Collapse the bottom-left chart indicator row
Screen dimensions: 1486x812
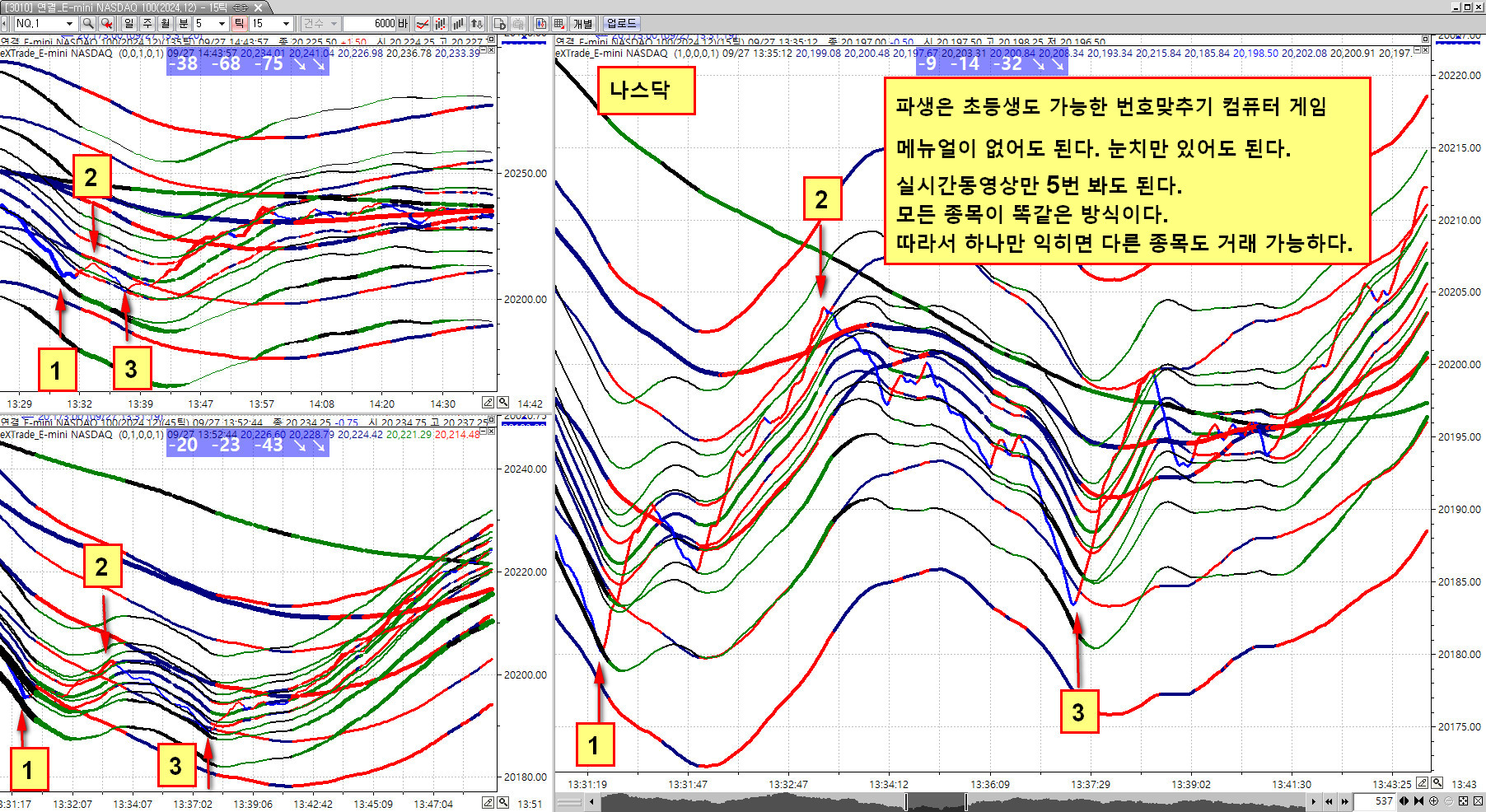484,432
